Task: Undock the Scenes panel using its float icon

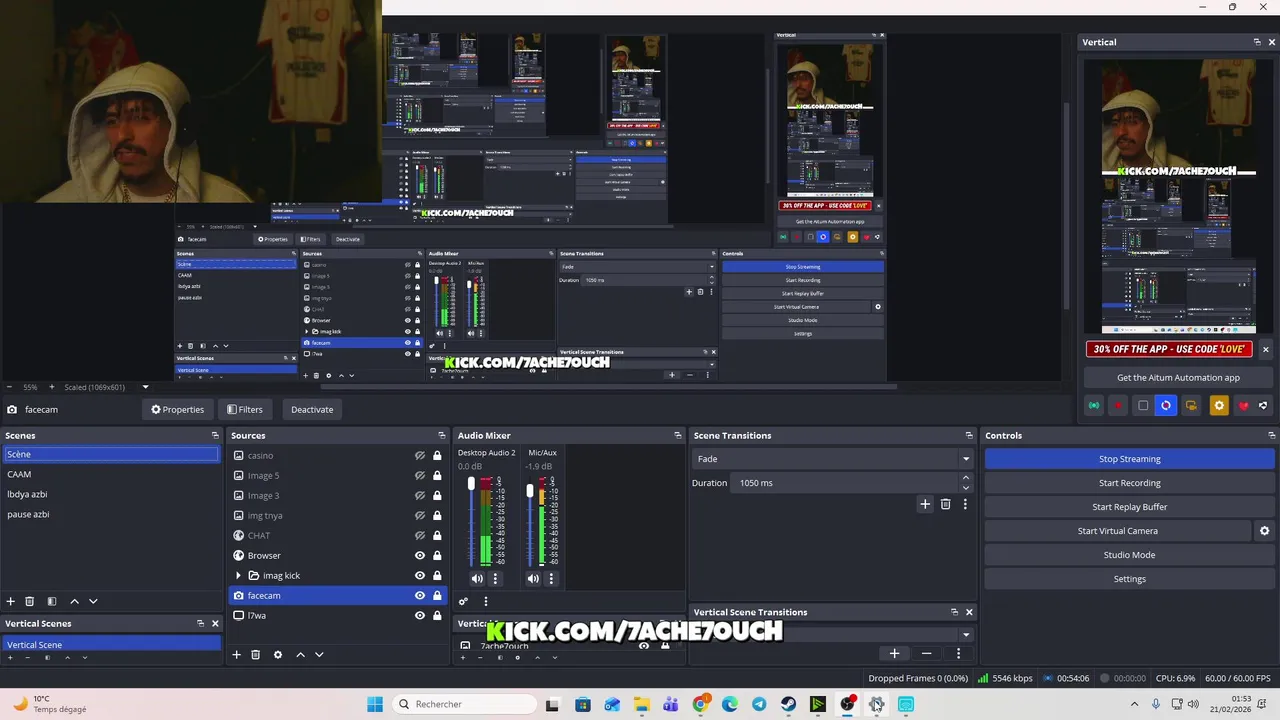Action: [215, 435]
